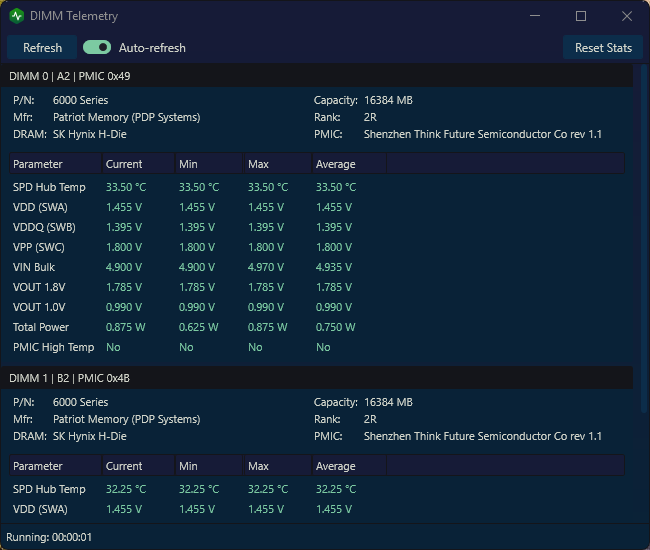This screenshot has height=550, width=650.
Task: Click VDDQ current value 1.395 V
Action: [124, 227]
